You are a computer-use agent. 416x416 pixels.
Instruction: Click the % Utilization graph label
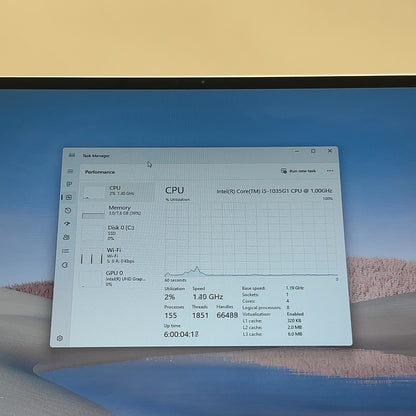tap(178, 199)
